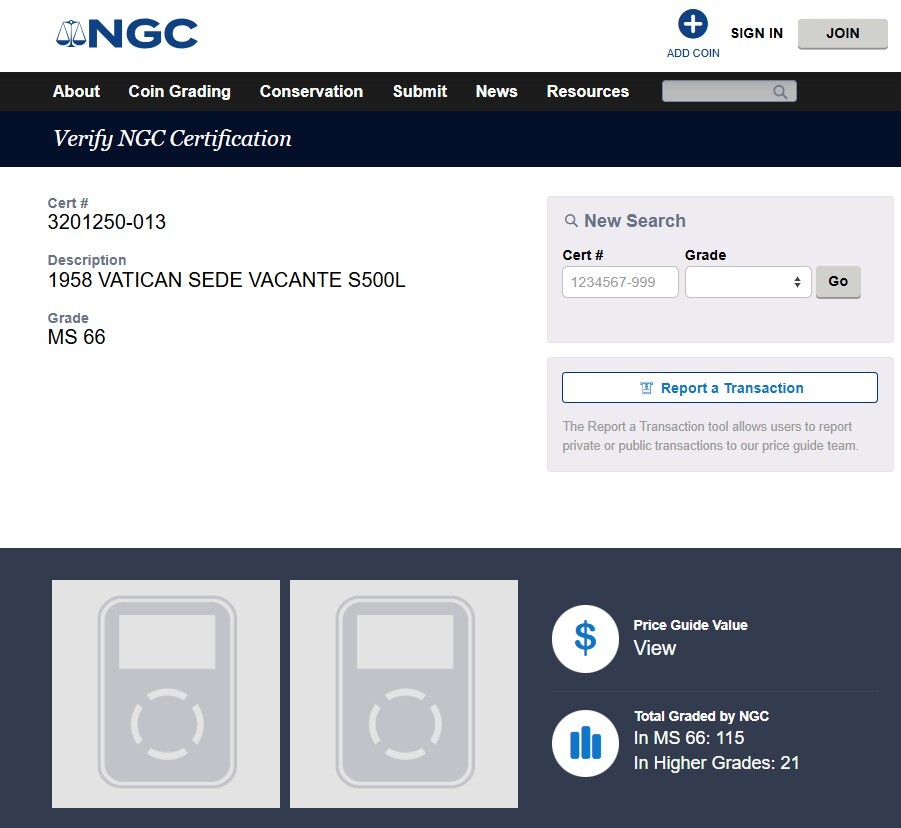
Task: Click the Go button
Action: pos(838,282)
